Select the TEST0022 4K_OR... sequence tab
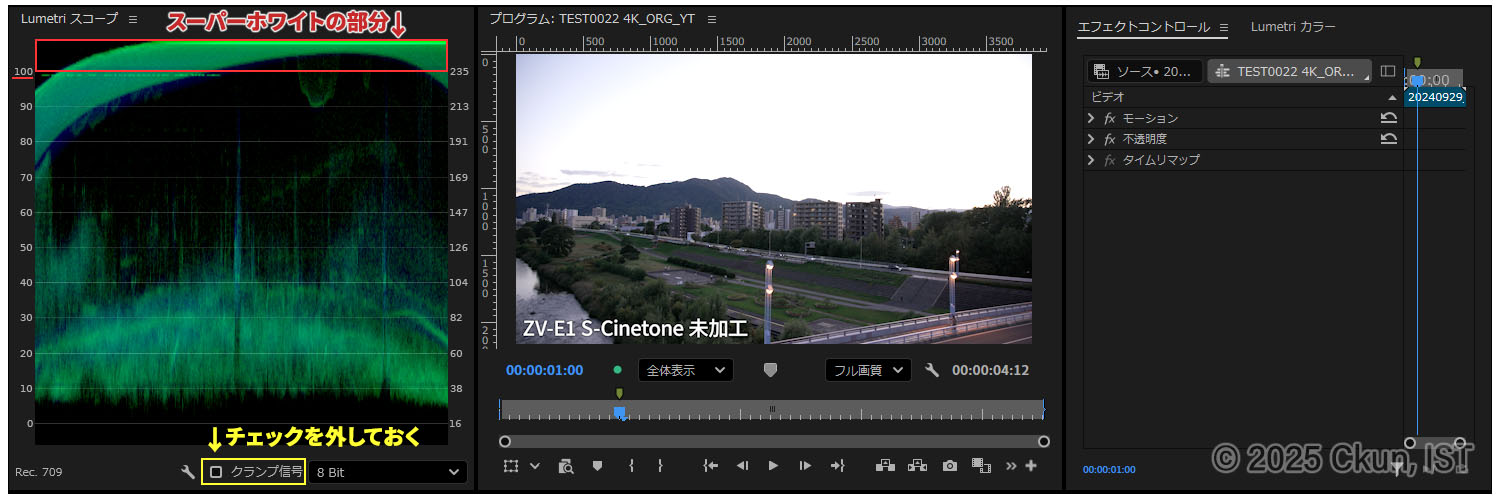This screenshot has width=1500, height=500. (x=1290, y=71)
